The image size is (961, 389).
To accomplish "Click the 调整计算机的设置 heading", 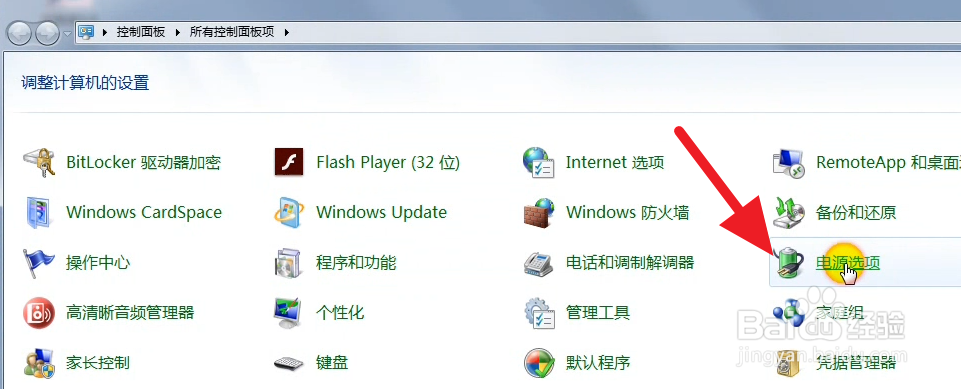I will point(85,83).
